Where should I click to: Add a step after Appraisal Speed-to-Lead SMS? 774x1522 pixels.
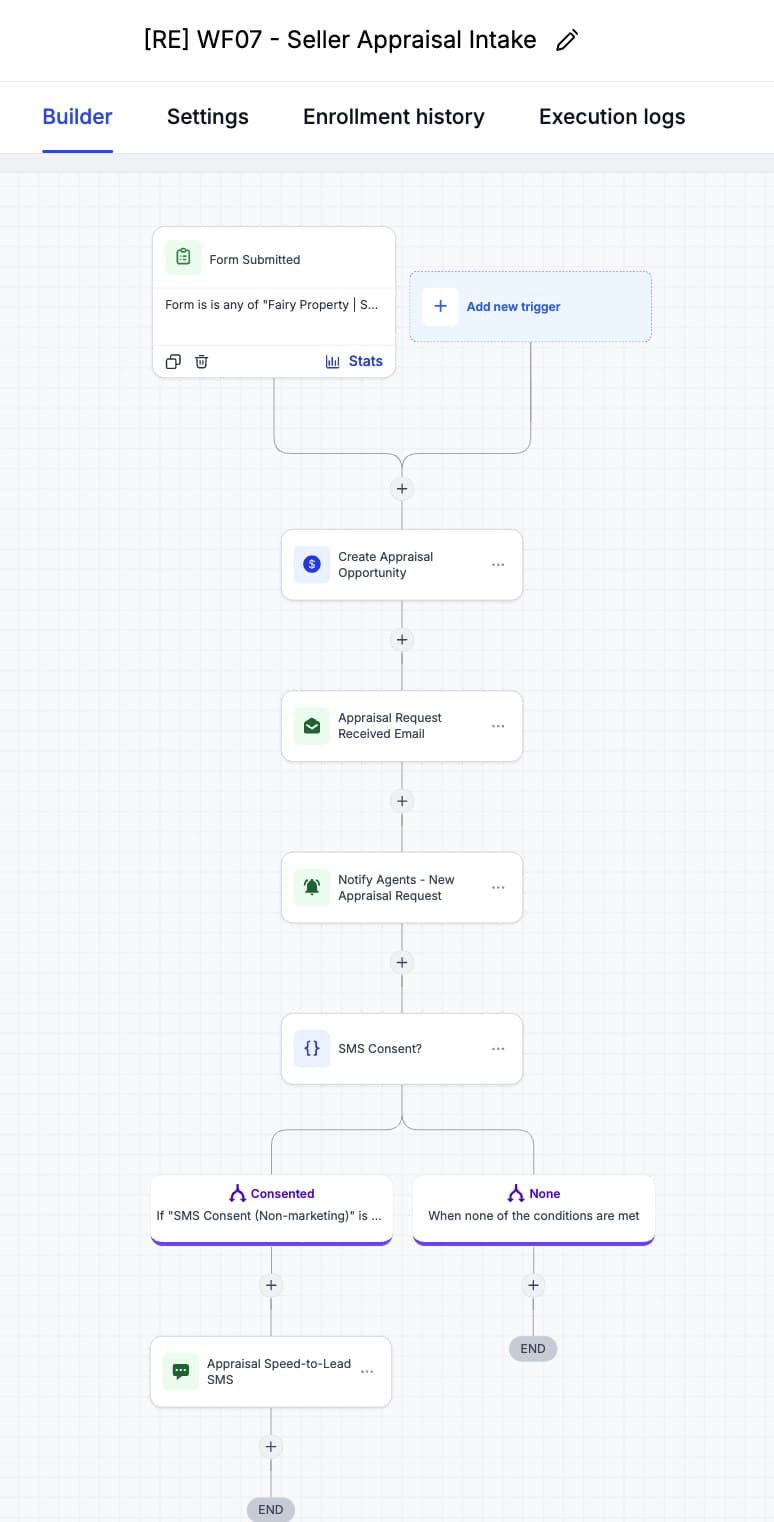click(270, 1446)
